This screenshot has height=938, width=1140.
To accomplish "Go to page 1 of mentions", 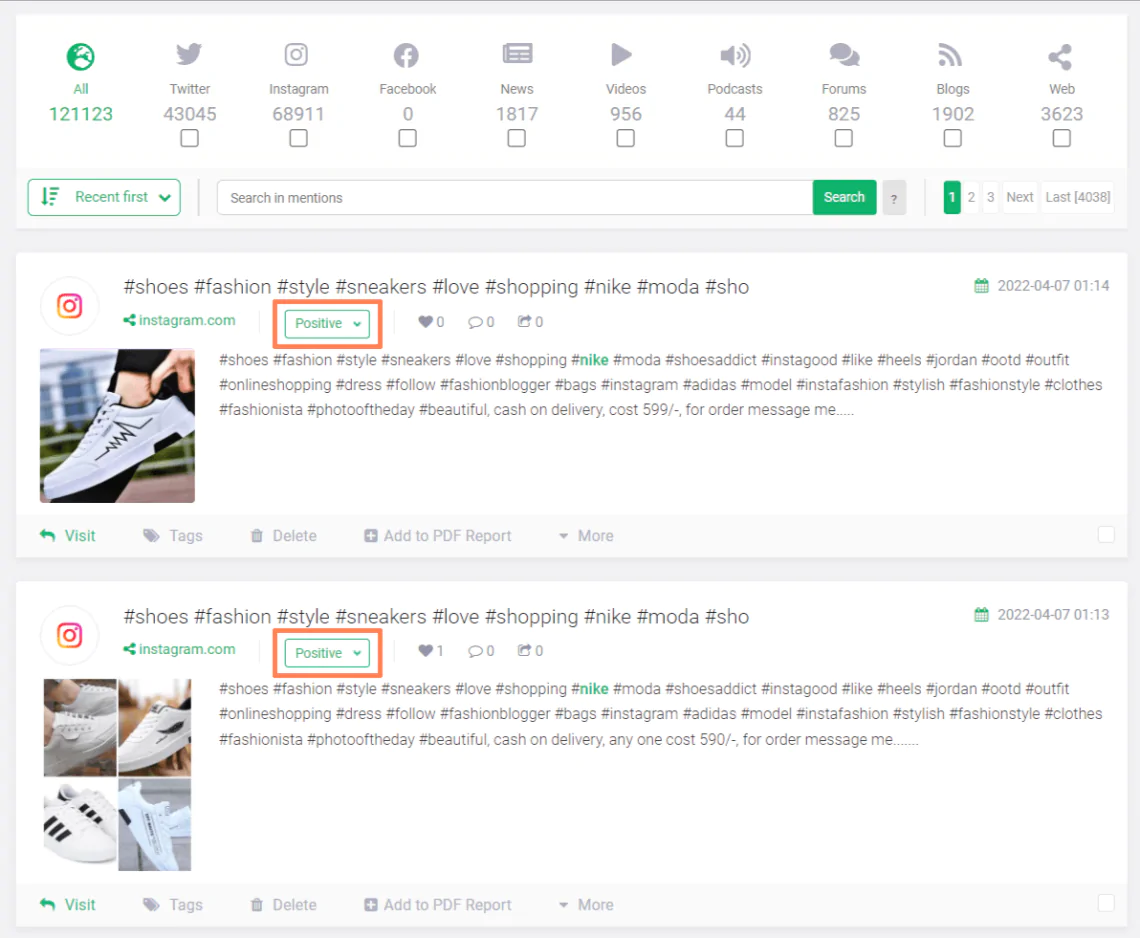I will [952, 197].
